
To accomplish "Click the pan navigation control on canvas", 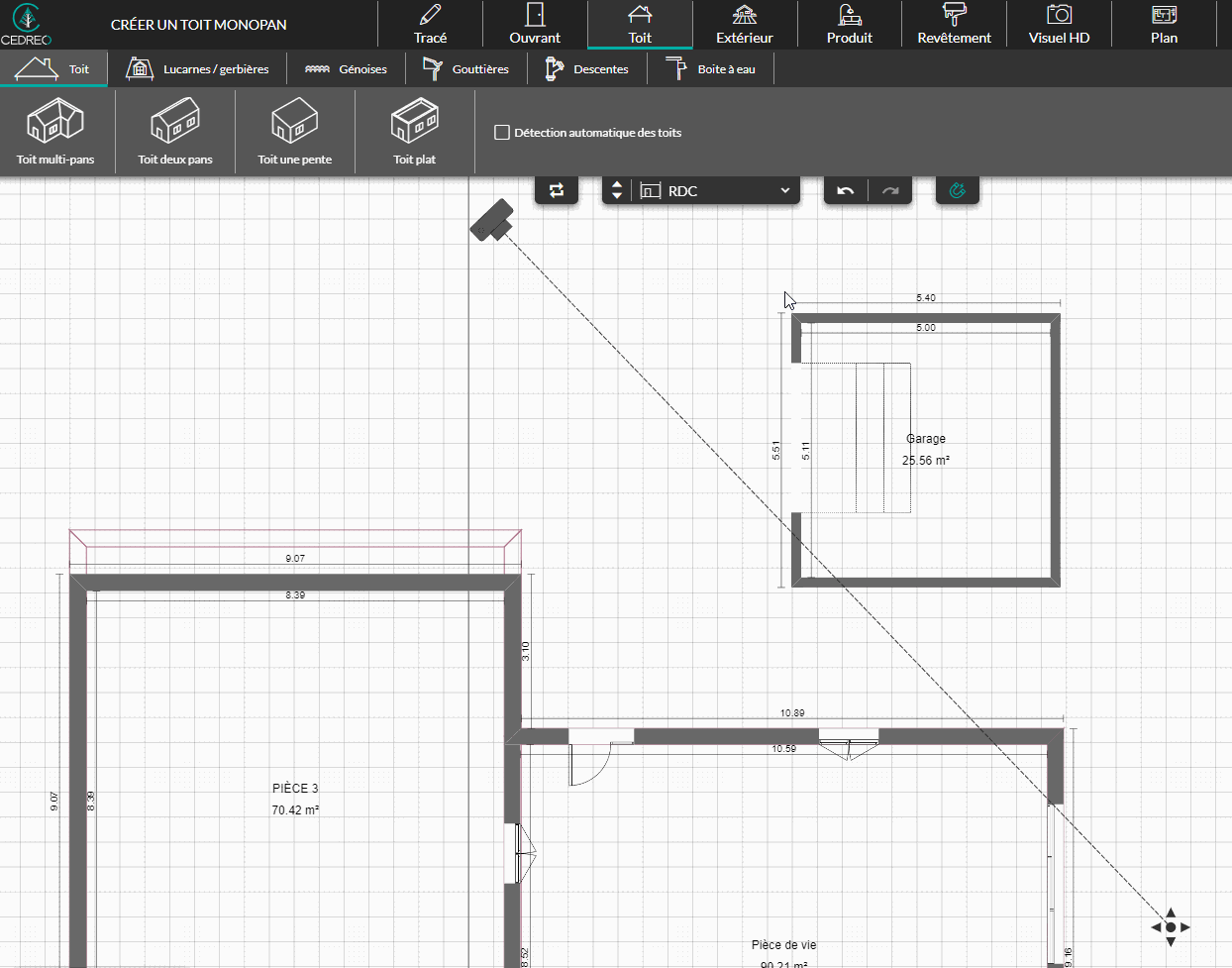I will [1171, 927].
